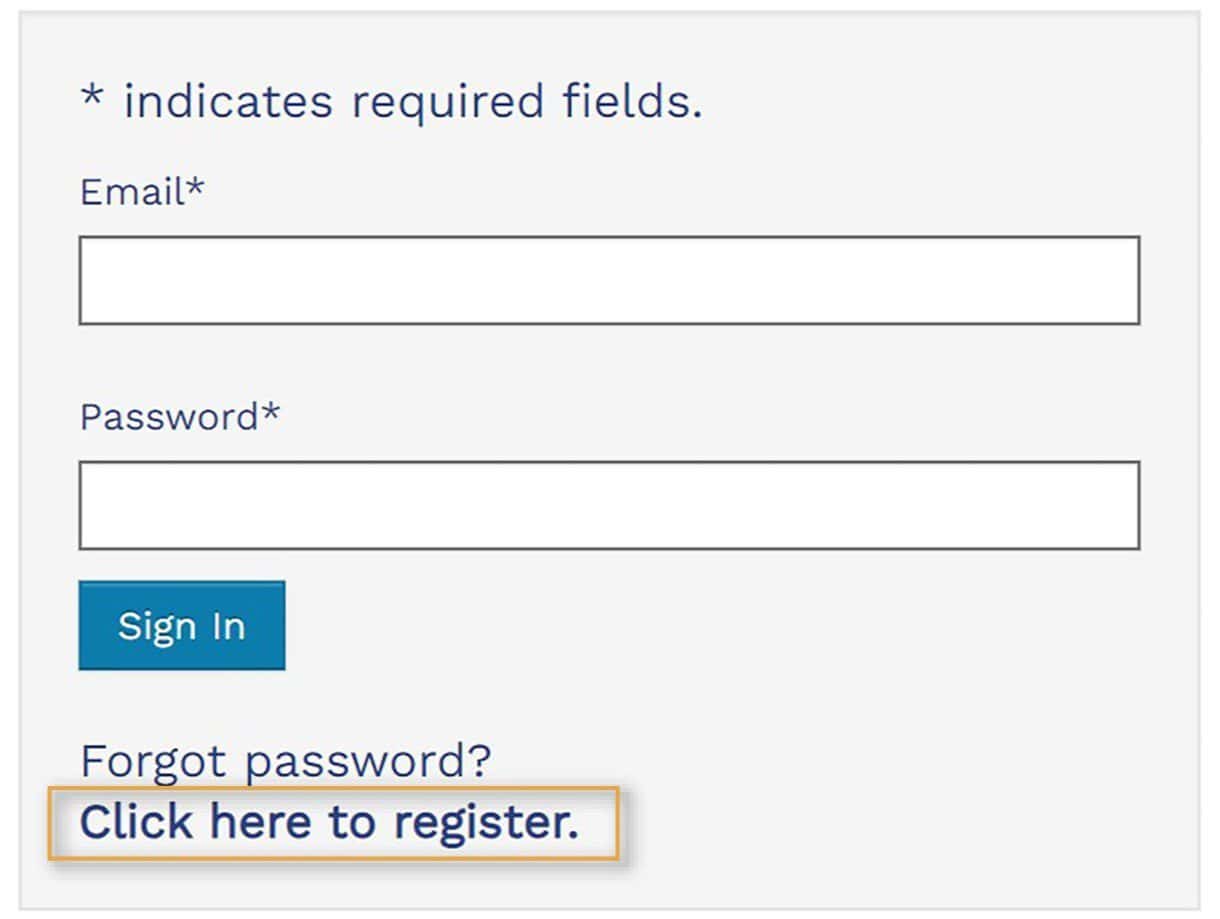Click the Email input field
1220x919 pixels.
[609, 280]
